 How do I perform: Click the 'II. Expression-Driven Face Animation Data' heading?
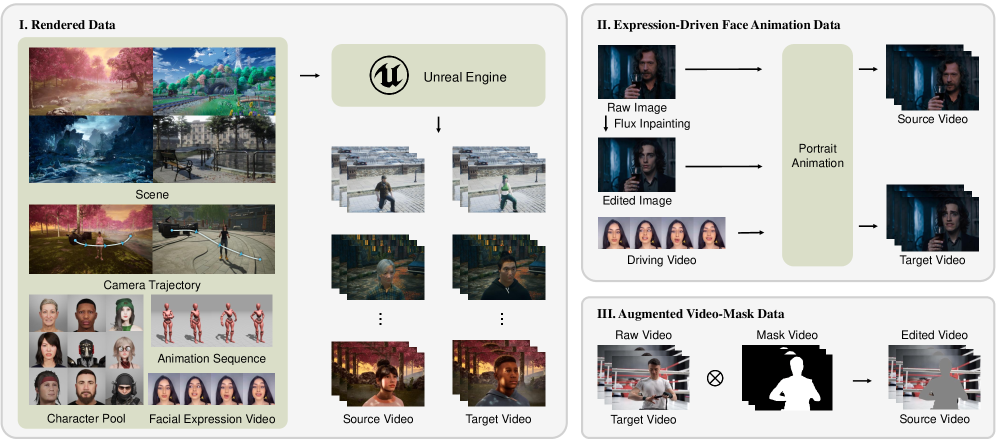pos(718,25)
